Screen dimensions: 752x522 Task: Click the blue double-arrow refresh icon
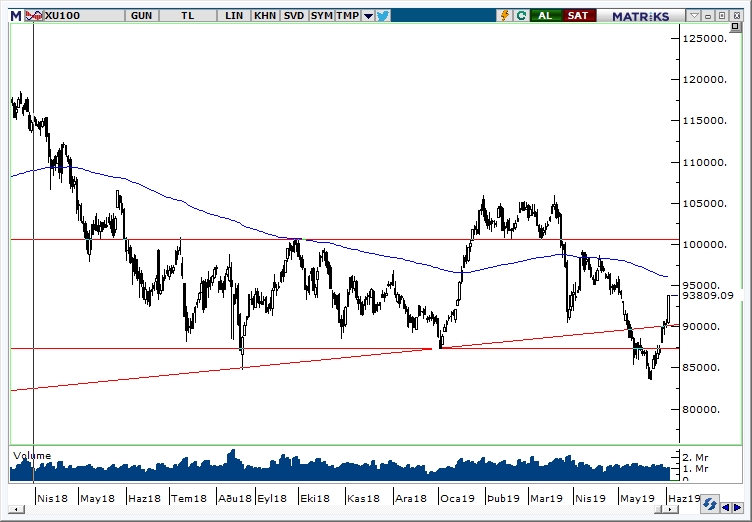[709, 505]
